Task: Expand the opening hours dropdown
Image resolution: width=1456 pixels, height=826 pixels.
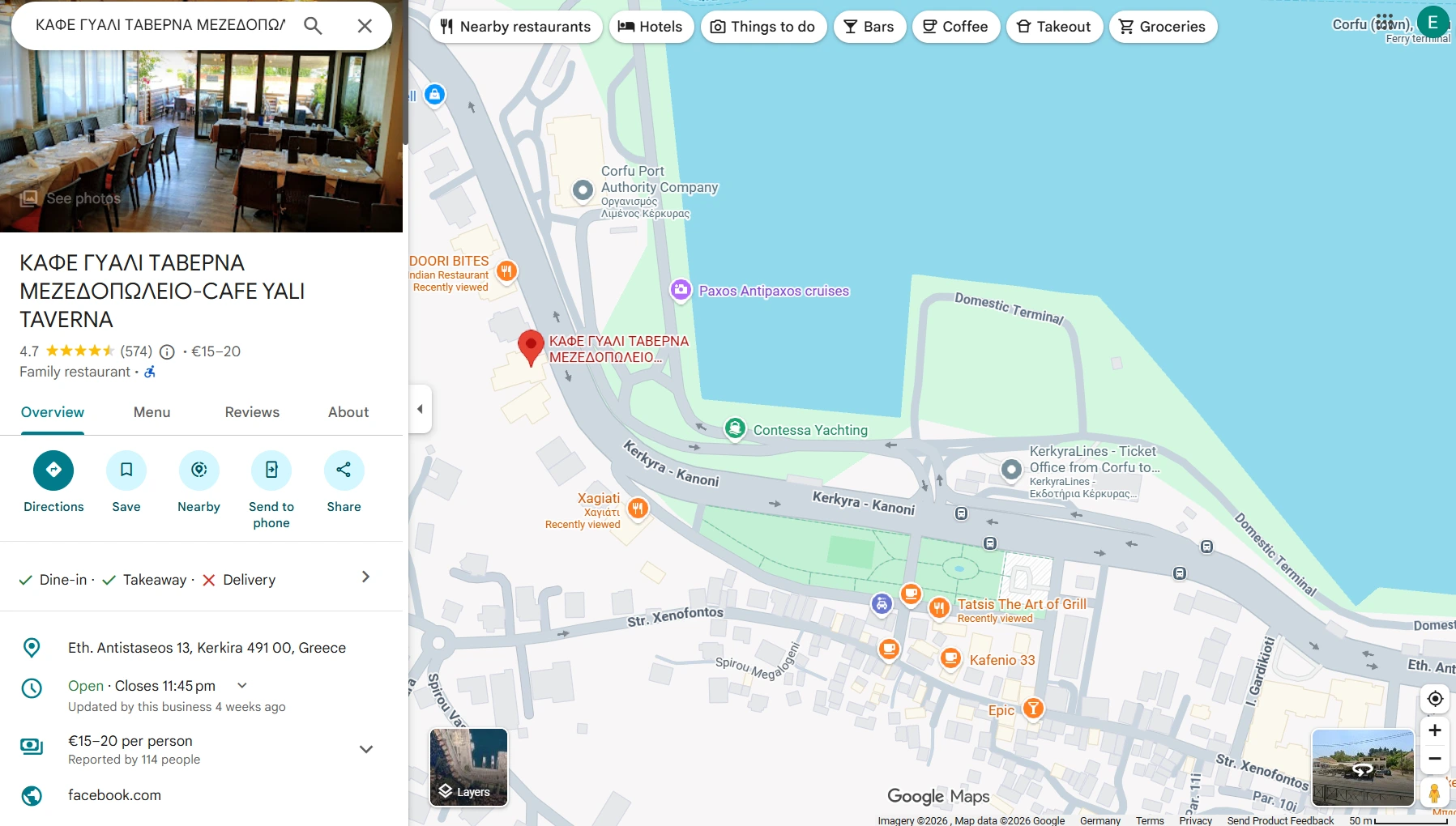Action: click(241, 686)
